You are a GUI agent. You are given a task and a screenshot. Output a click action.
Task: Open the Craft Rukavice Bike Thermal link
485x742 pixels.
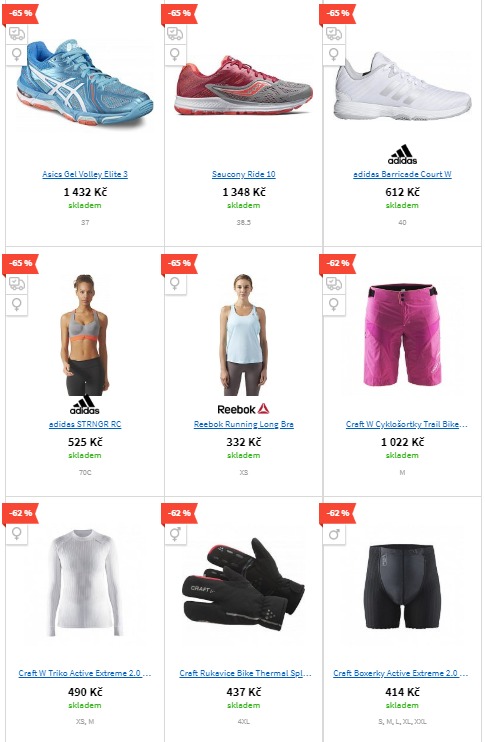(245, 673)
